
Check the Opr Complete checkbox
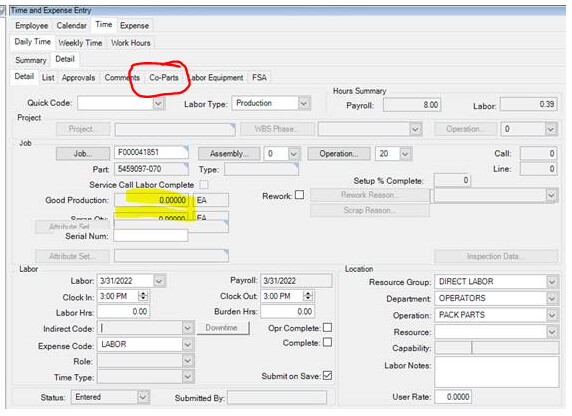[328, 327]
